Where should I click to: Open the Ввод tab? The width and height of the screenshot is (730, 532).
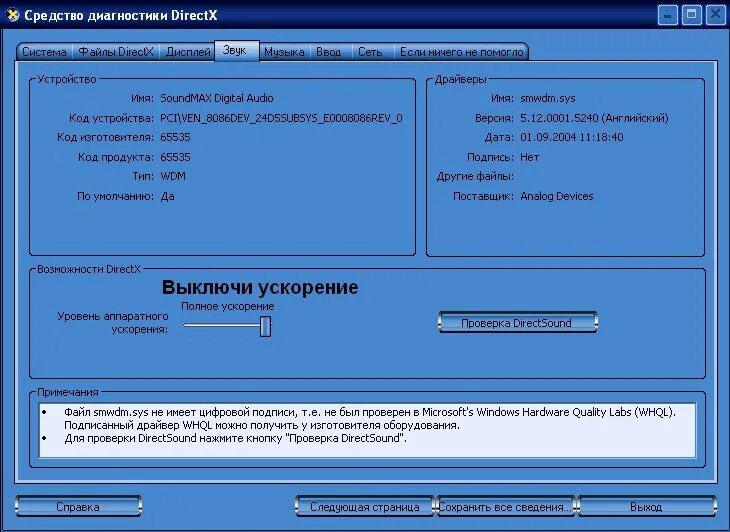(329, 52)
